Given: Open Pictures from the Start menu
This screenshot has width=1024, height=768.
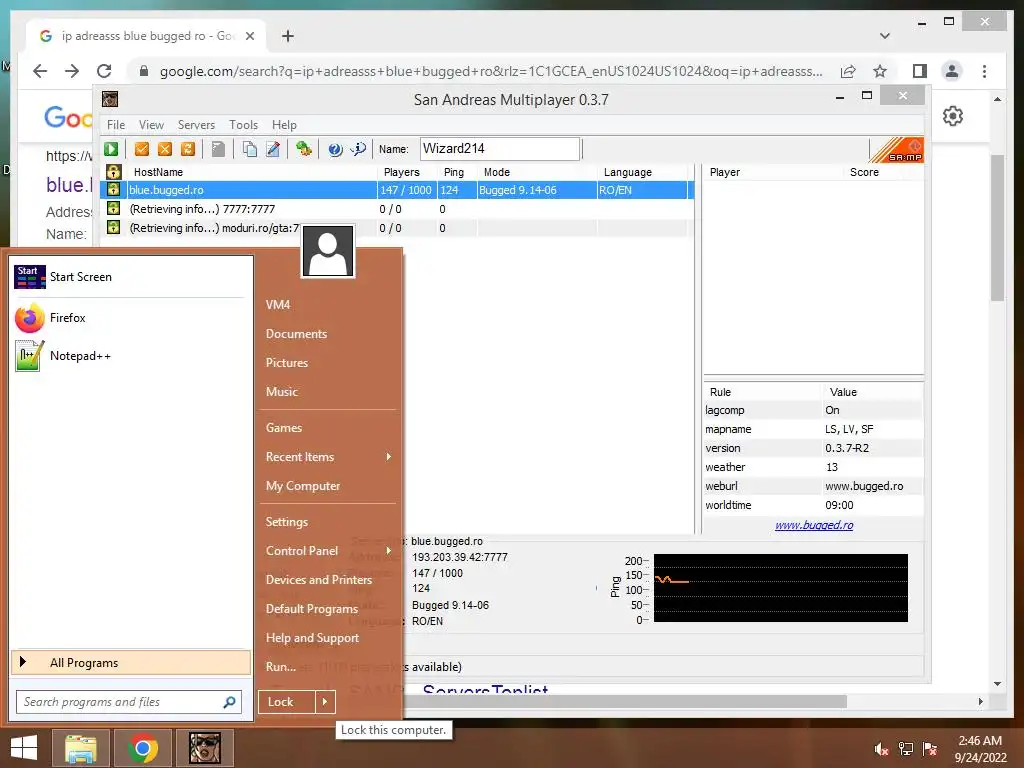Looking at the screenshot, I should pos(287,362).
